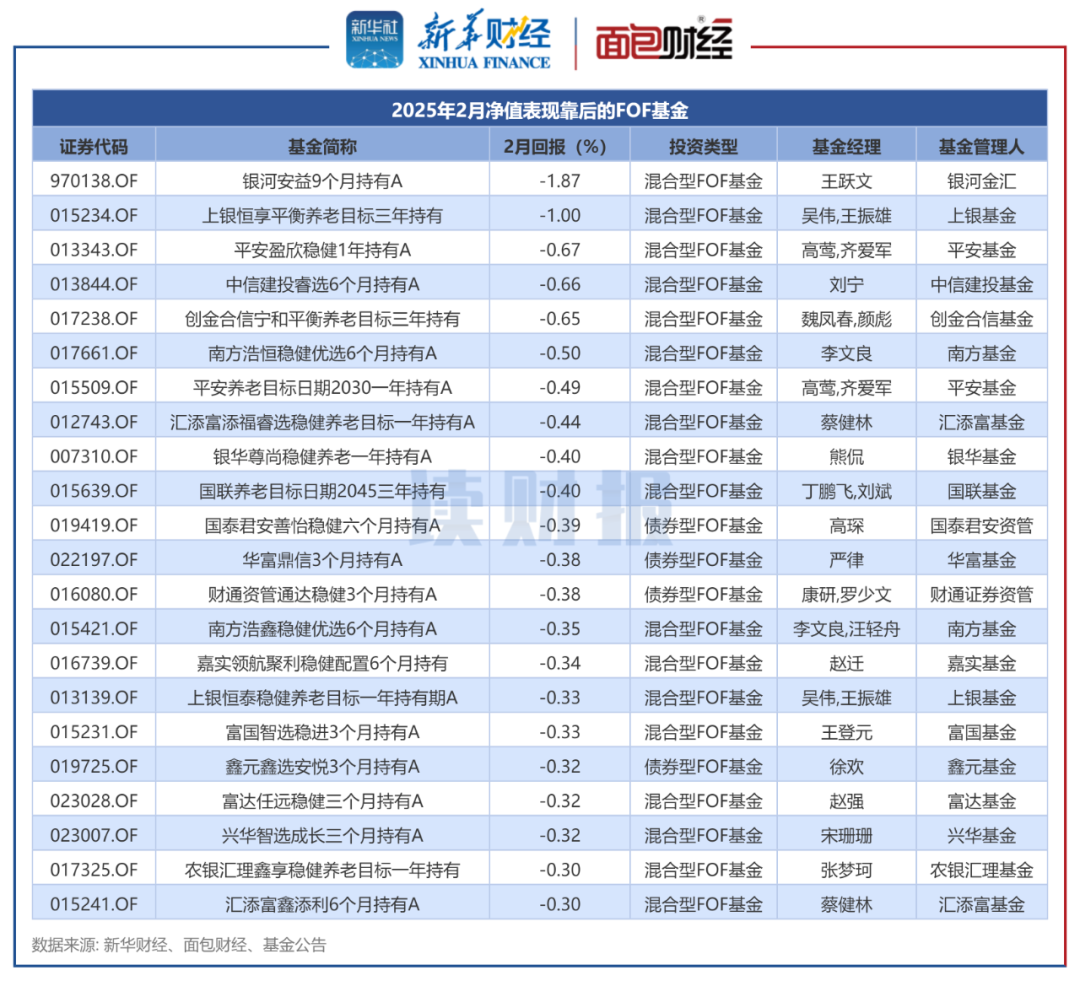Select 国泰君安善怡稳健六个月持有A row name
The width and height of the screenshot is (1080, 981).
click(x=322, y=525)
